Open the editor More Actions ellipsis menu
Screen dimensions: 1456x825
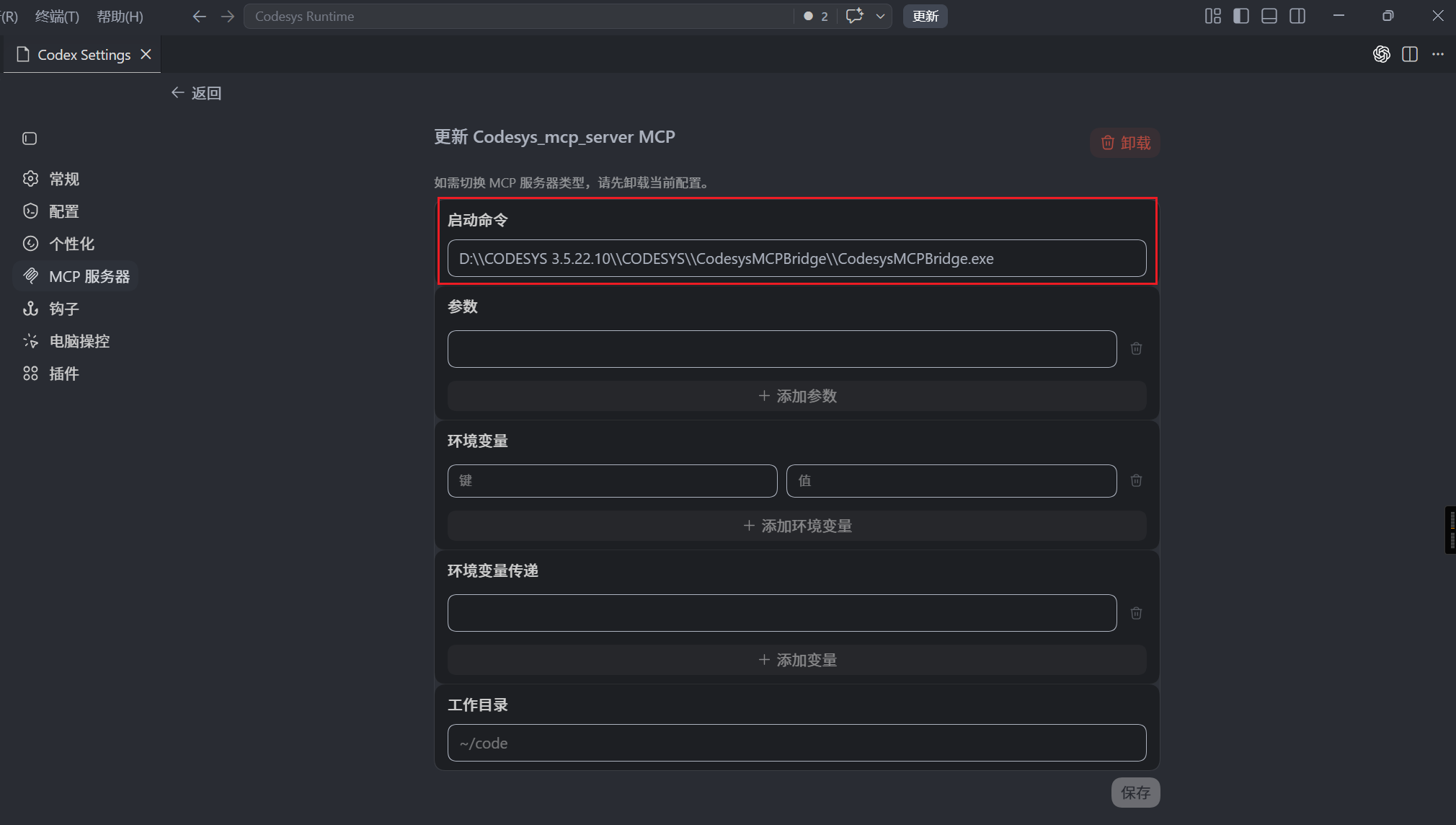[x=1438, y=54]
